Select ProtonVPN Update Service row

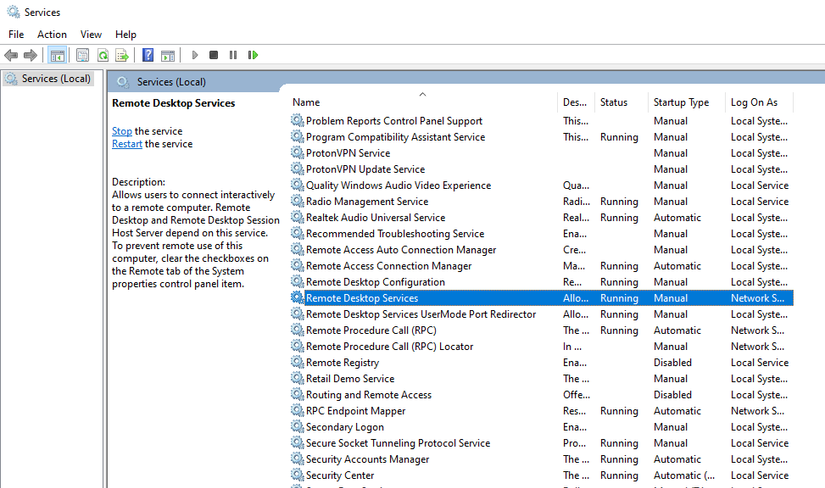pyautogui.click(x=541, y=169)
